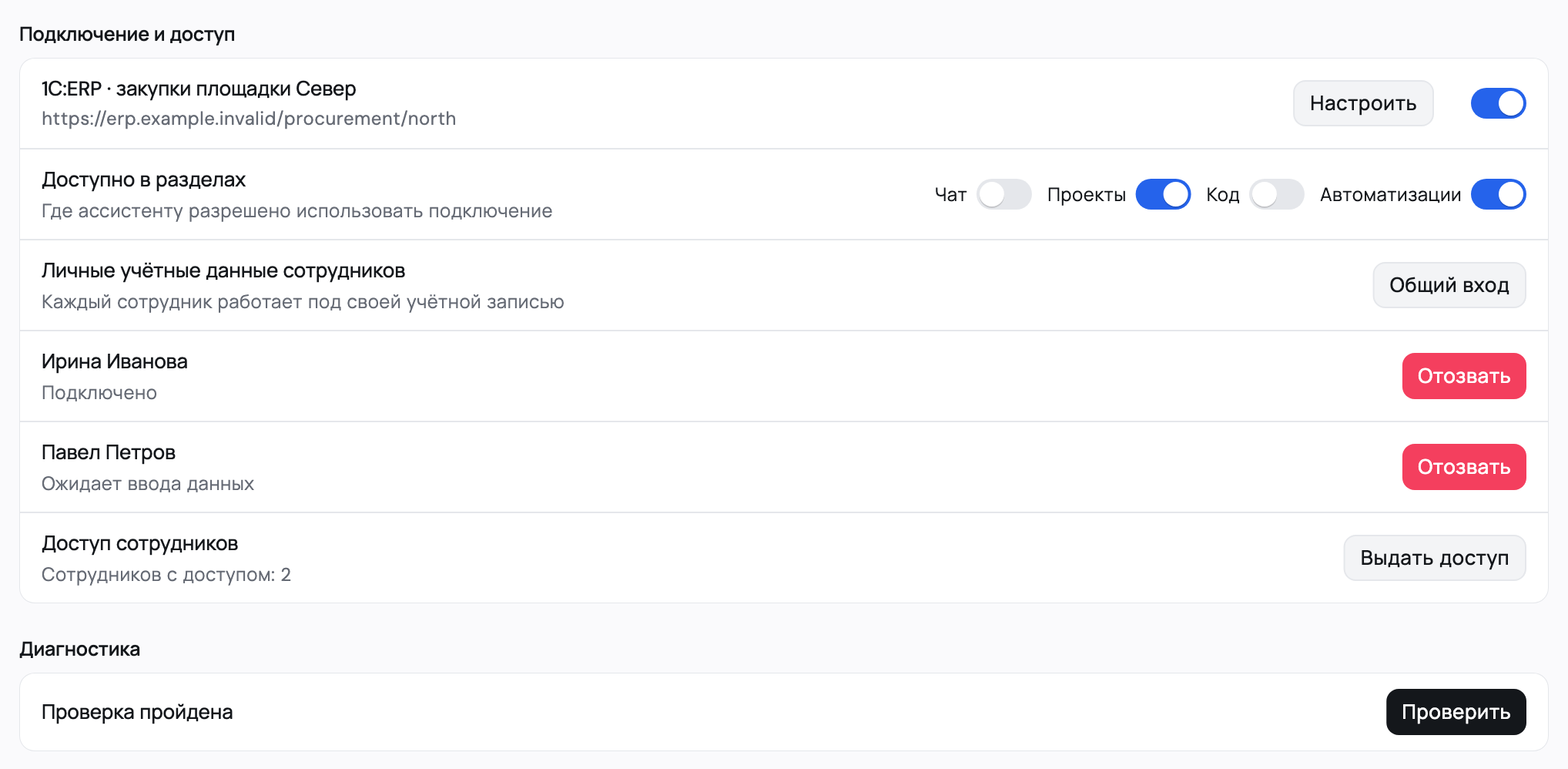Click the Общий вход button
This screenshot has width=1568, height=769.
pyautogui.click(x=1449, y=285)
